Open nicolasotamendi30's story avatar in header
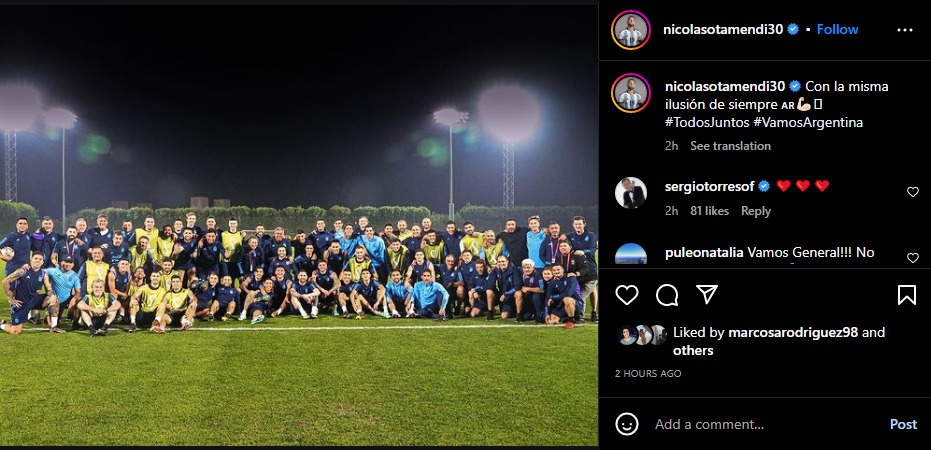Viewport: 931px width, 450px height. 631,30
